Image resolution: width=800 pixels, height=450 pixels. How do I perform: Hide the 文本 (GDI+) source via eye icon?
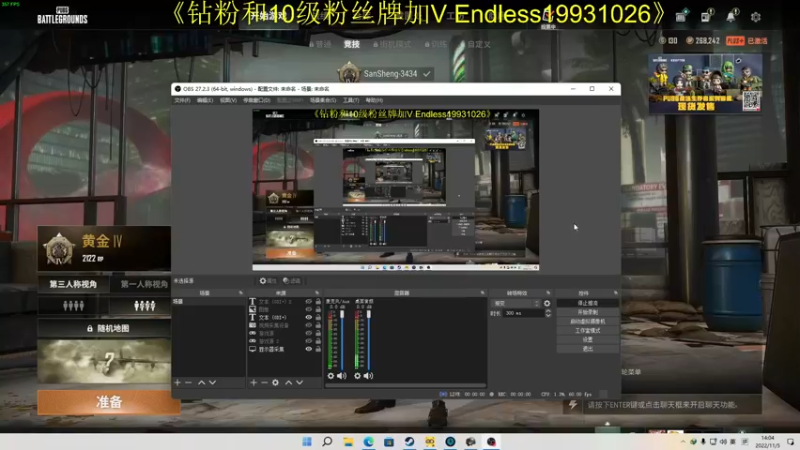(309, 317)
